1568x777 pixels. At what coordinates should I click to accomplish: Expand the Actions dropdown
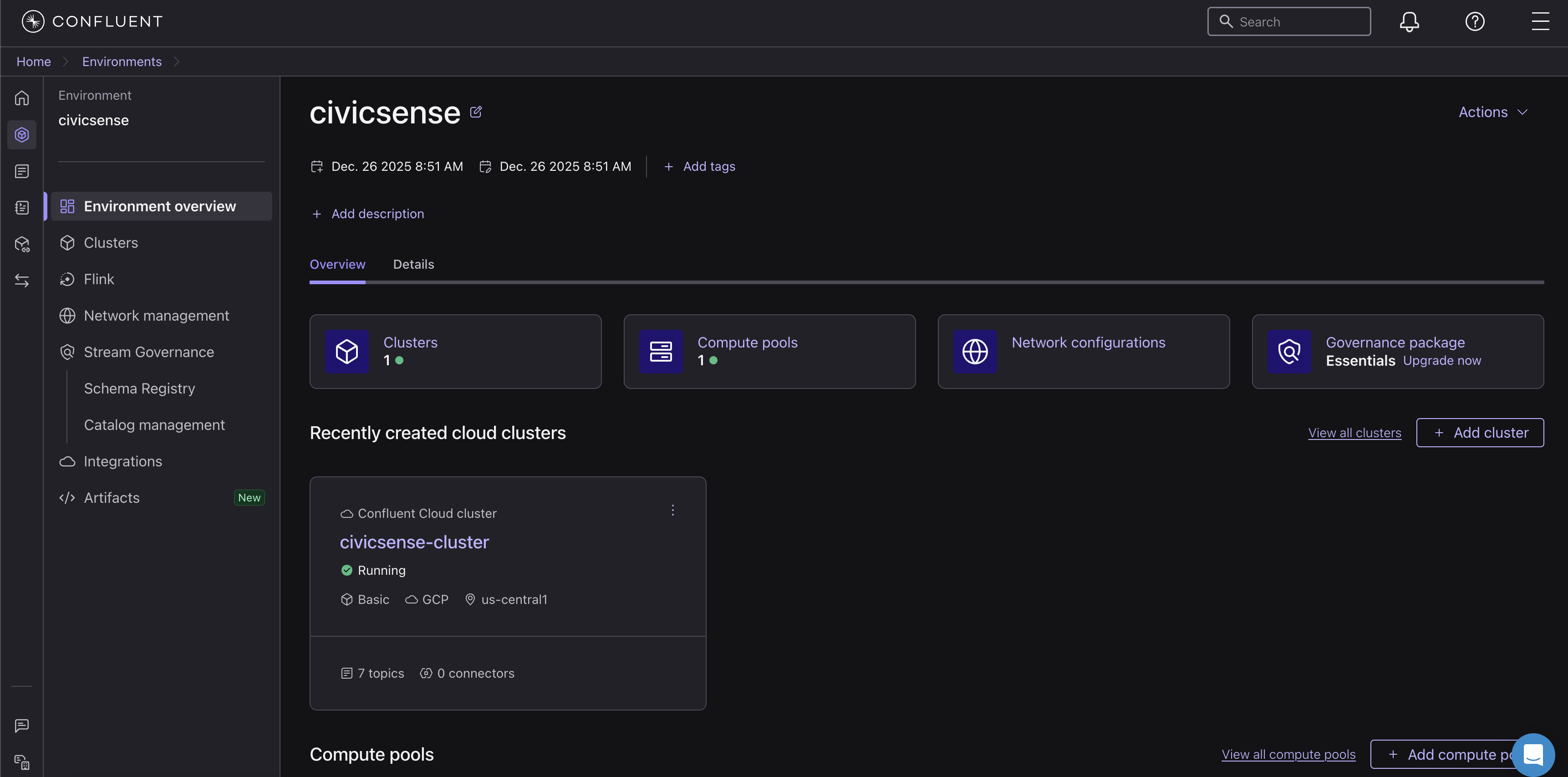pyautogui.click(x=1492, y=112)
